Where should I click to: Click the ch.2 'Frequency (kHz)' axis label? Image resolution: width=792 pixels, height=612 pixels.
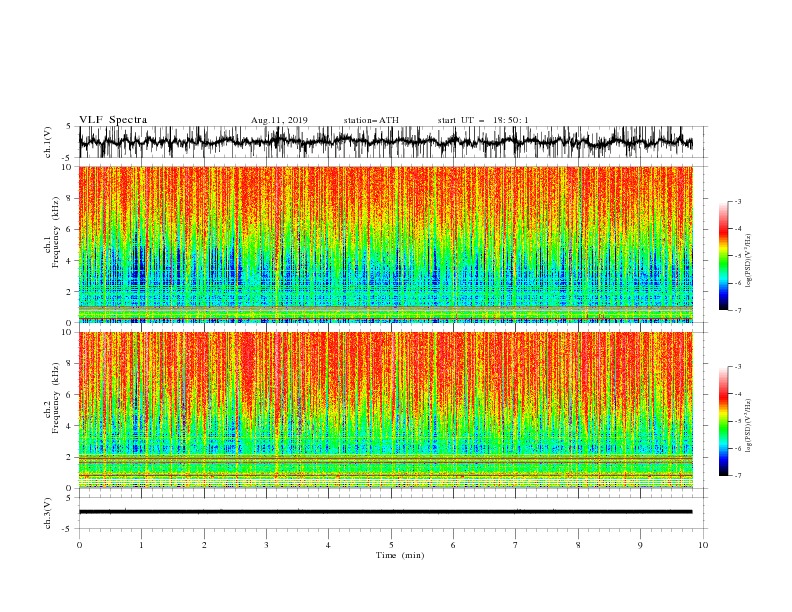(x=55, y=399)
